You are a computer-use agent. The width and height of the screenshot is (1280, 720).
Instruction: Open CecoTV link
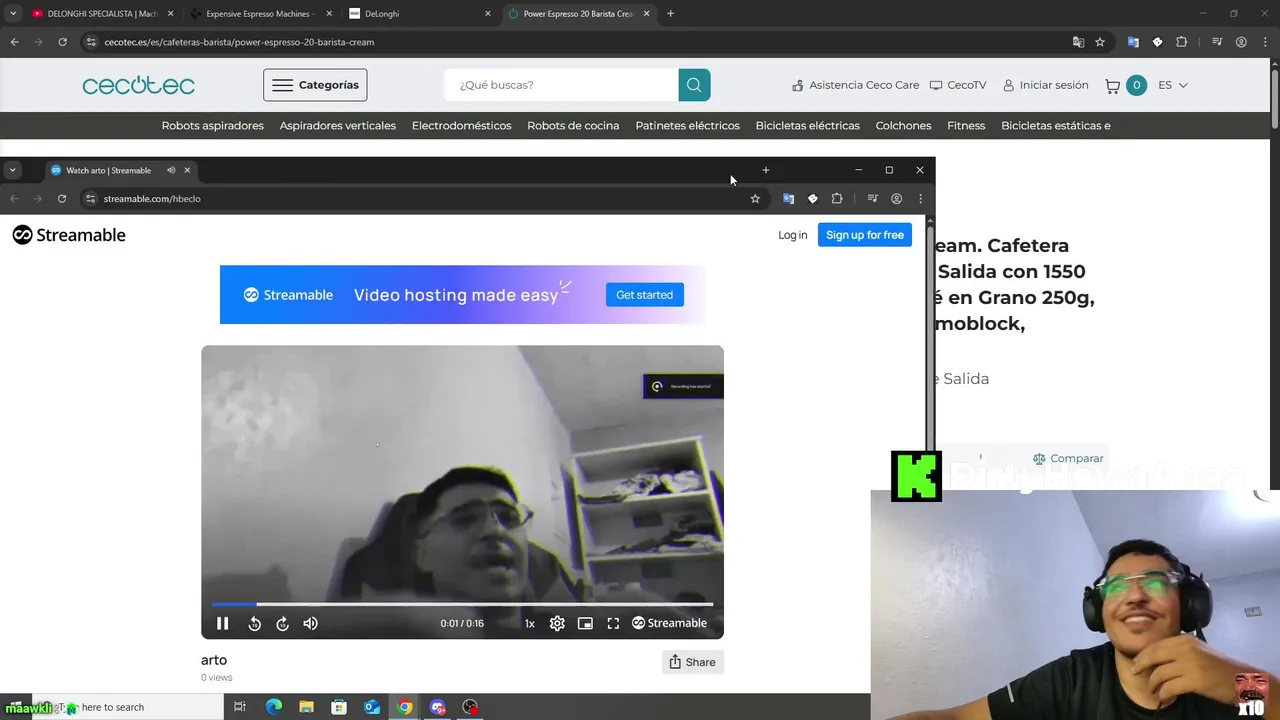958,85
